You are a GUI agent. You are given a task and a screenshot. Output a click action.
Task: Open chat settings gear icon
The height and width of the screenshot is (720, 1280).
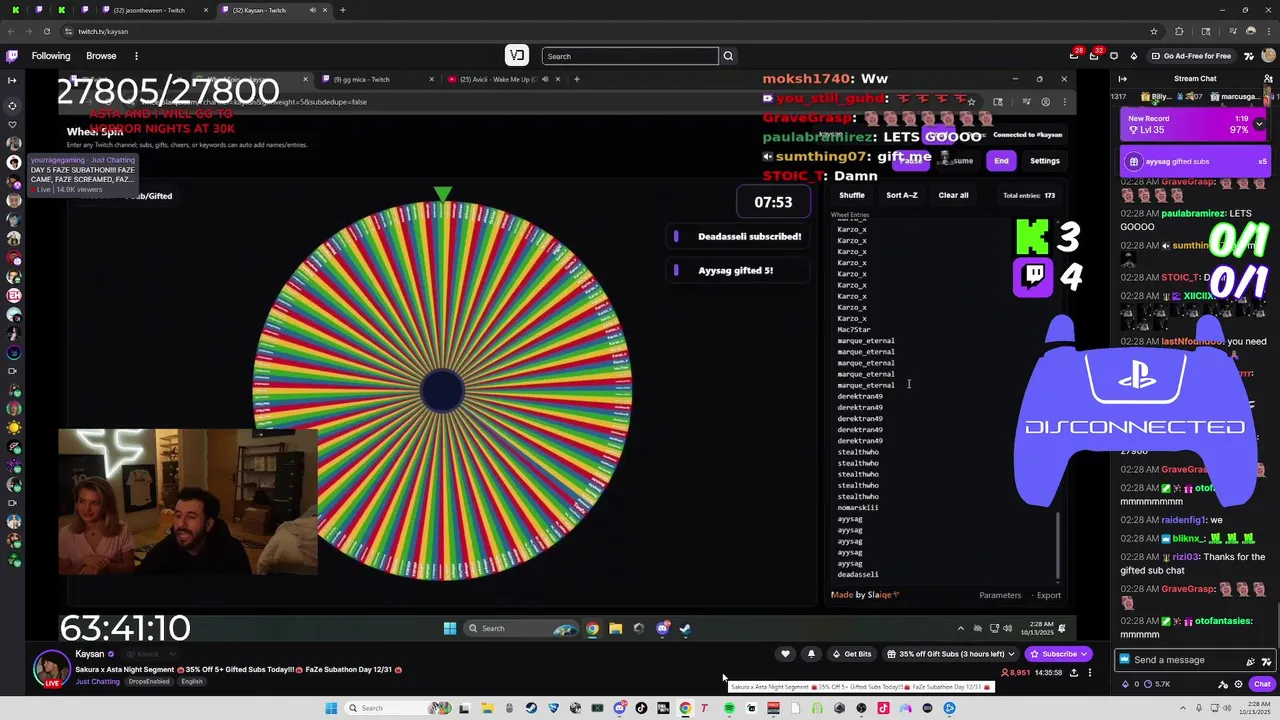click(x=1239, y=684)
